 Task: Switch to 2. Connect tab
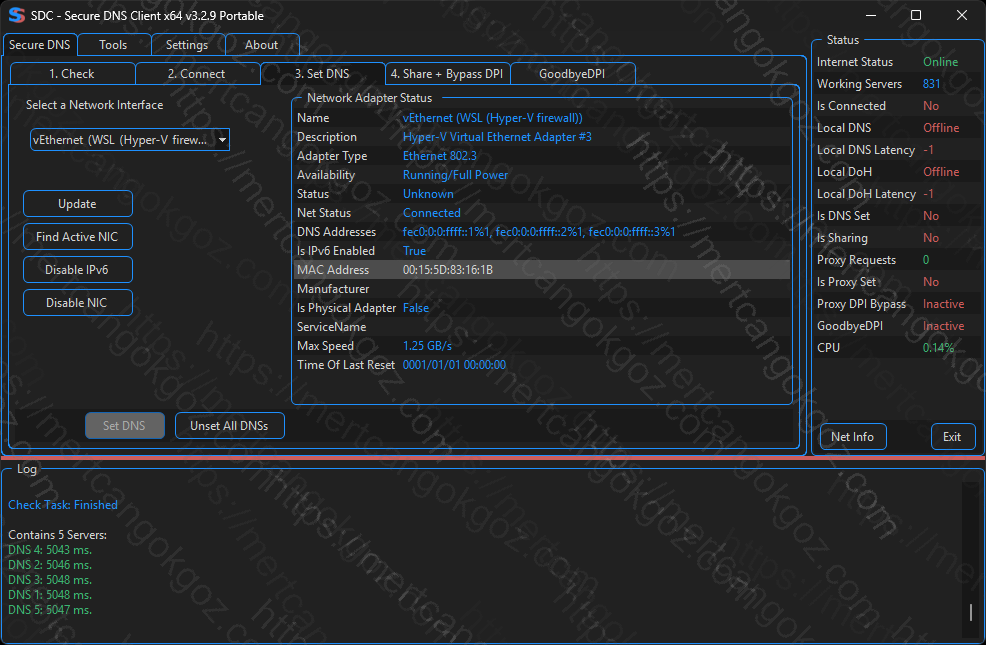pyautogui.click(x=196, y=74)
